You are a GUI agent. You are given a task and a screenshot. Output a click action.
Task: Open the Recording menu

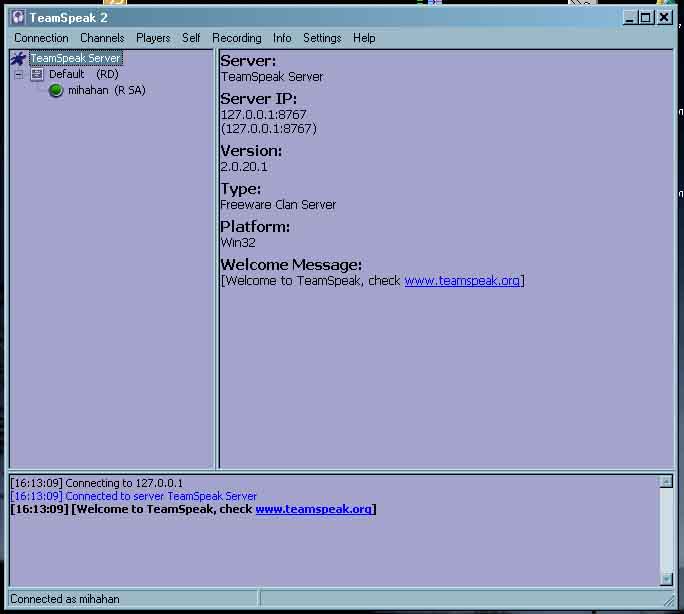(236, 38)
